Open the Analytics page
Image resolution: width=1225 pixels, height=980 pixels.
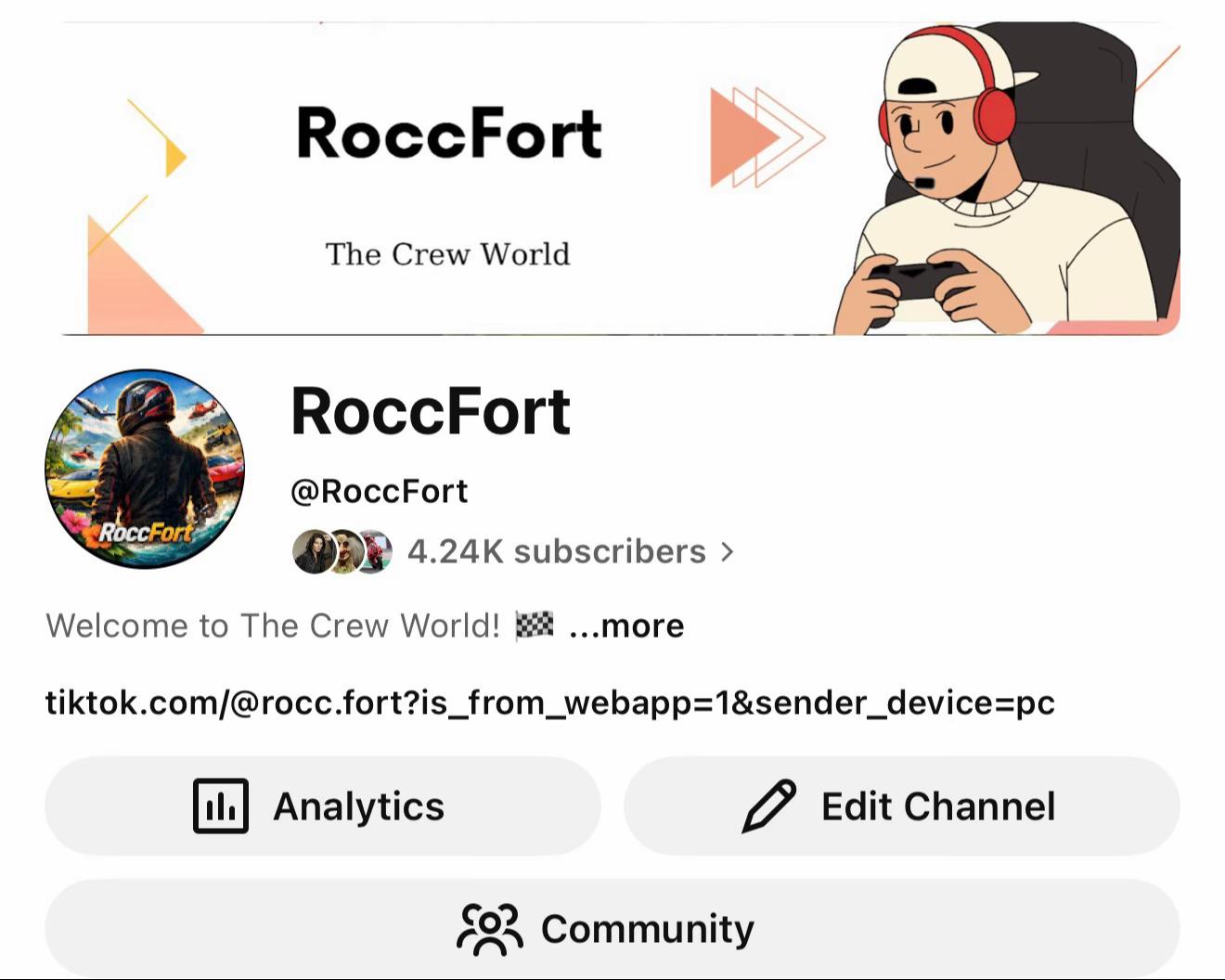pos(322,806)
